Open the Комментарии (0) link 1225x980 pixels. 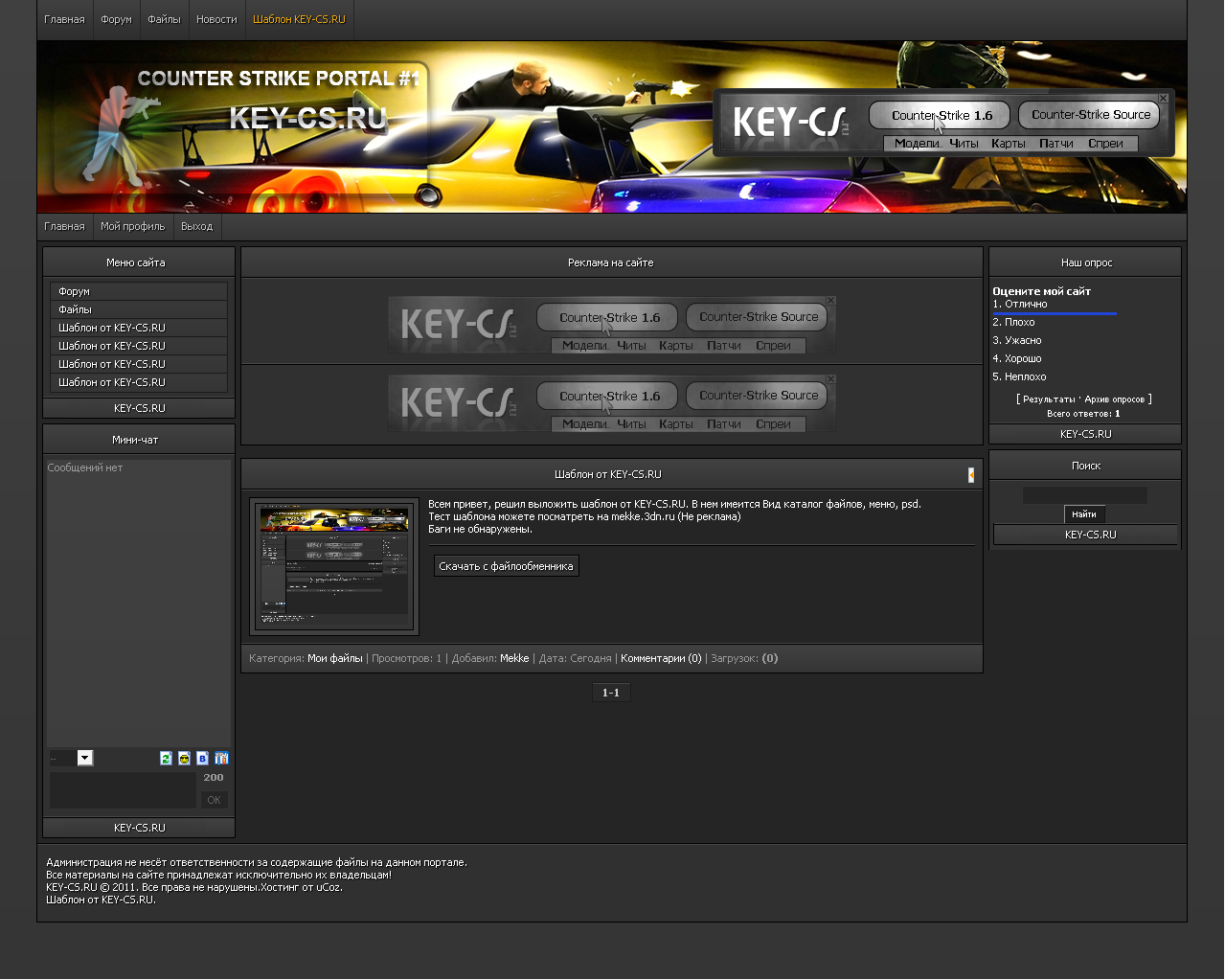click(661, 659)
